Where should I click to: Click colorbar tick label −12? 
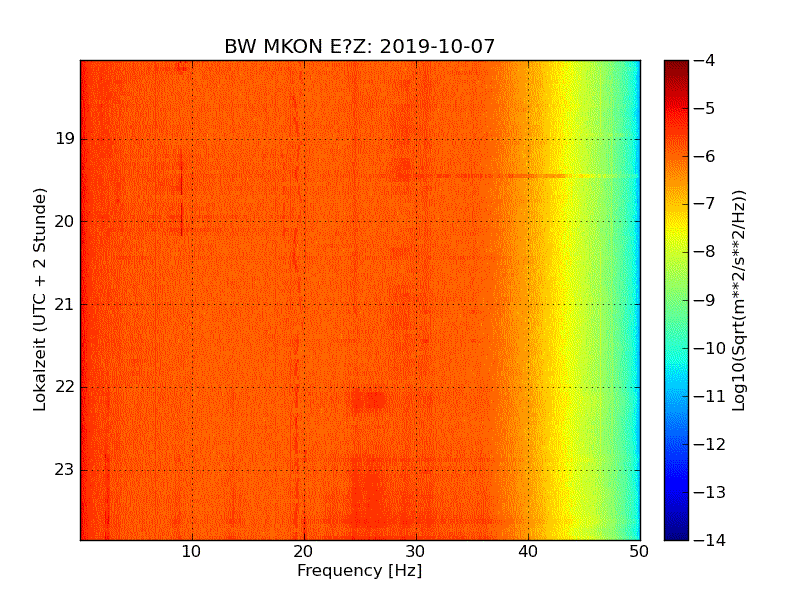(x=710, y=444)
